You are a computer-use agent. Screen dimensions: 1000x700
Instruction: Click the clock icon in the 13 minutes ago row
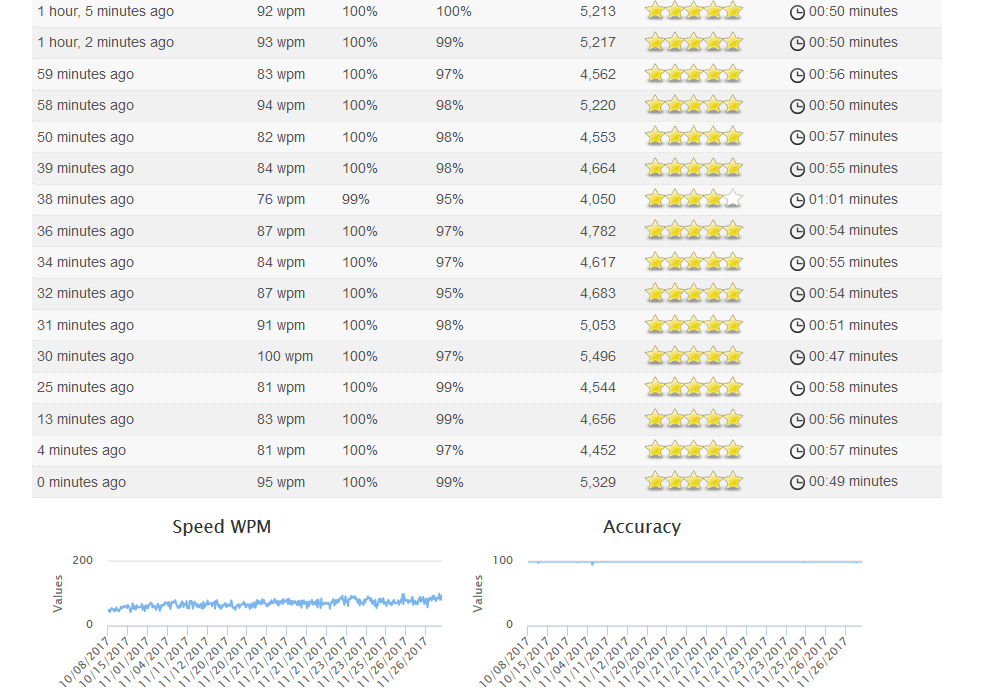[797, 420]
